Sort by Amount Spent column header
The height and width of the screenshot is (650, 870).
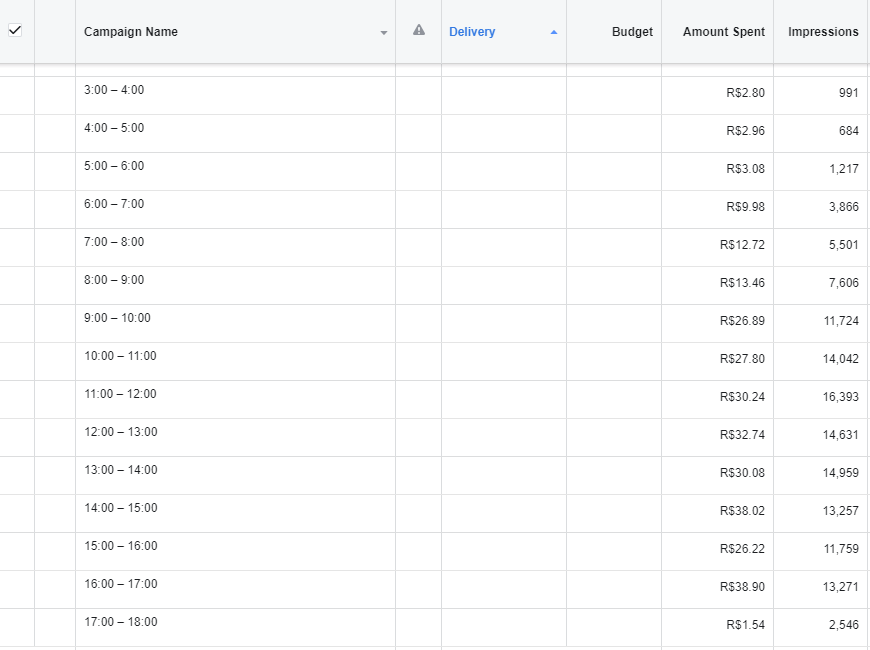click(723, 32)
